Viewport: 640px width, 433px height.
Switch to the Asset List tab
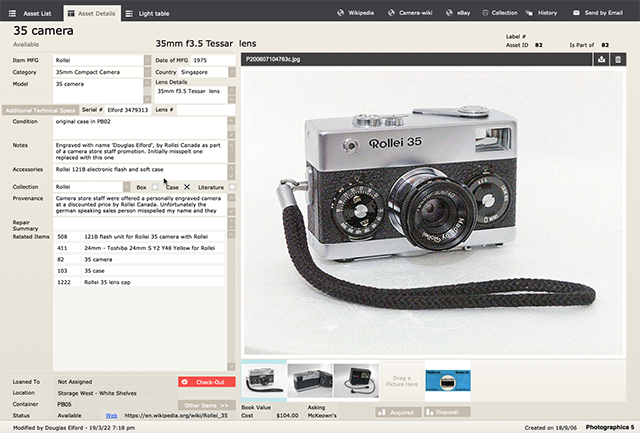point(33,13)
